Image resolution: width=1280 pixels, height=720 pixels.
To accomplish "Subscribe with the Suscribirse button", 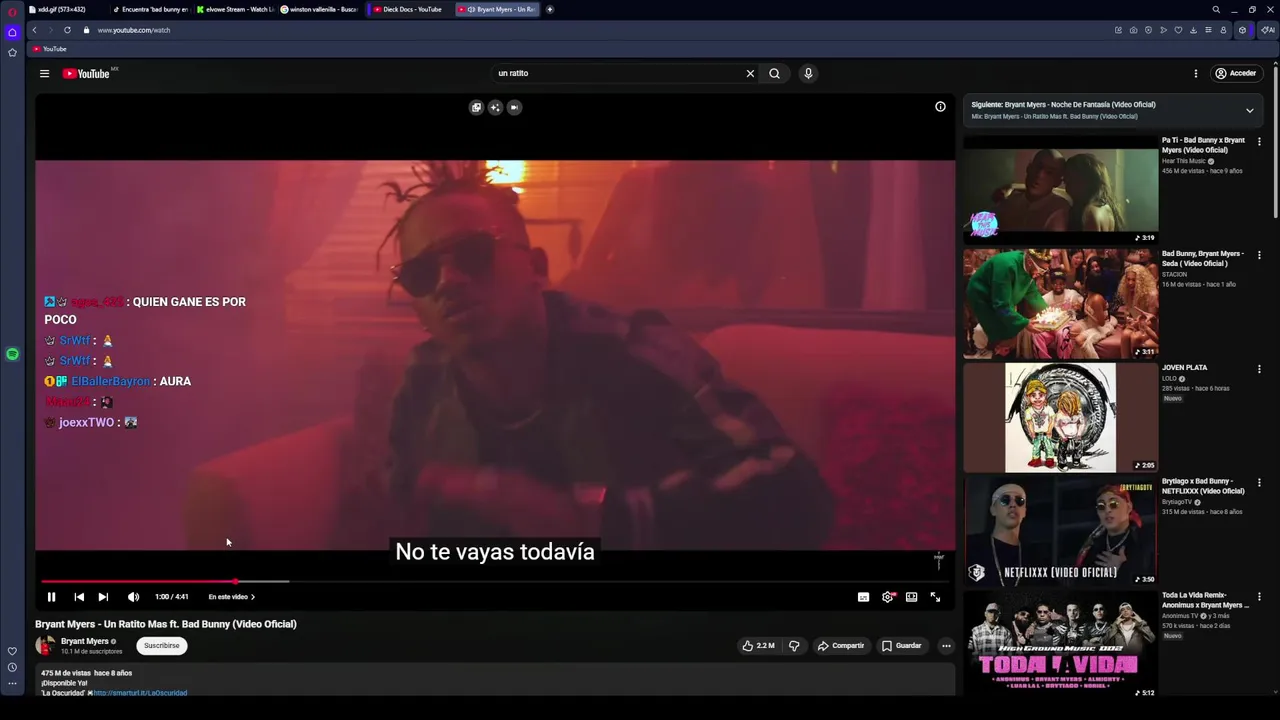I will (x=162, y=646).
